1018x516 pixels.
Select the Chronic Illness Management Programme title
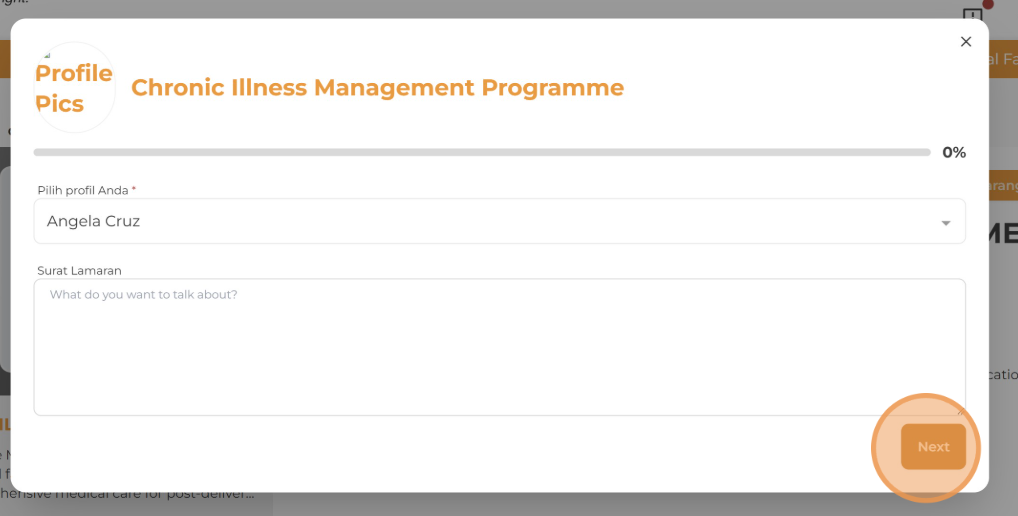tap(377, 88)
